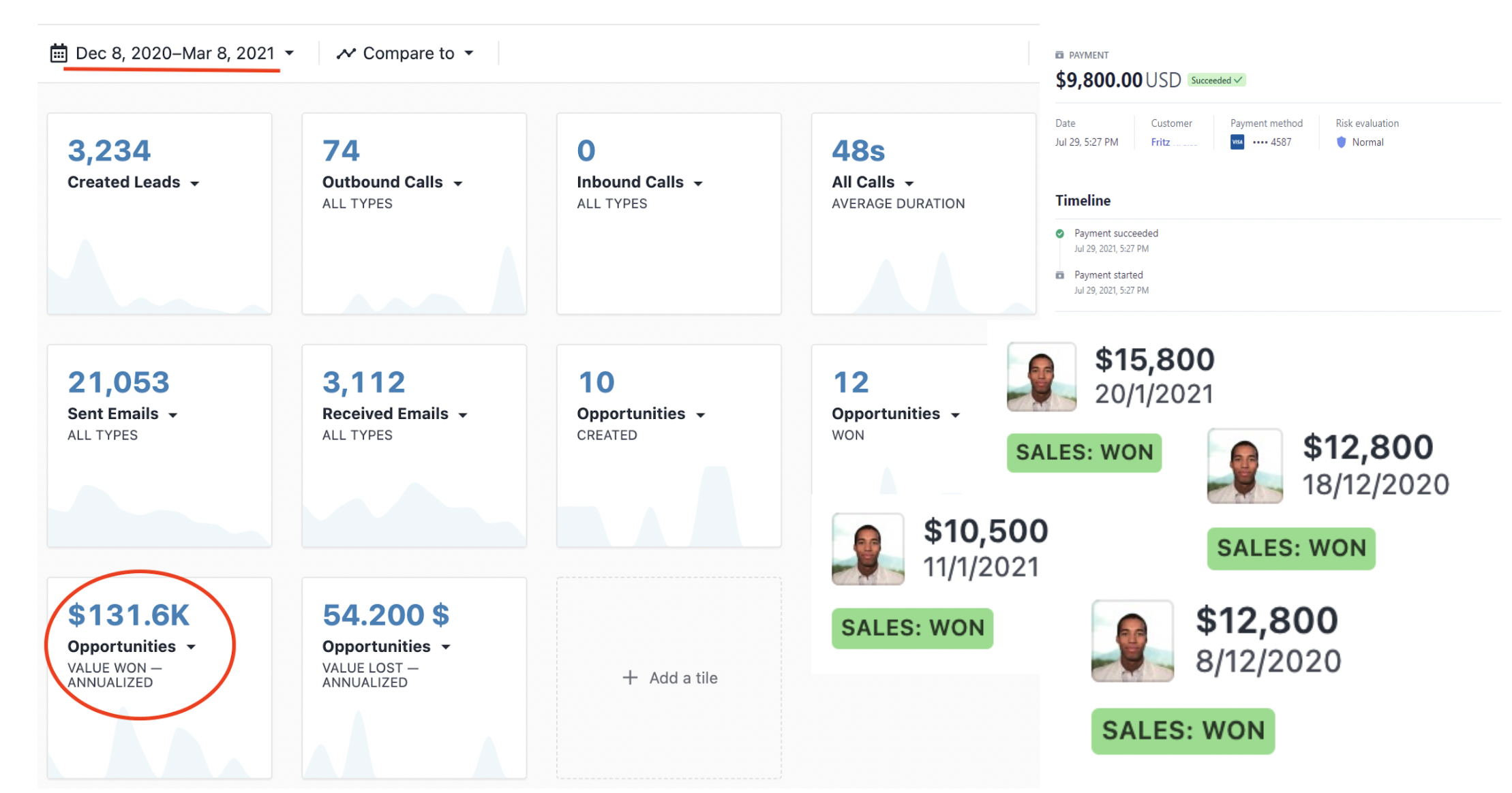Expand Opportunities Won tile dropdown
The height and width of the screenshot is (793, 1512).
(955, 415)
